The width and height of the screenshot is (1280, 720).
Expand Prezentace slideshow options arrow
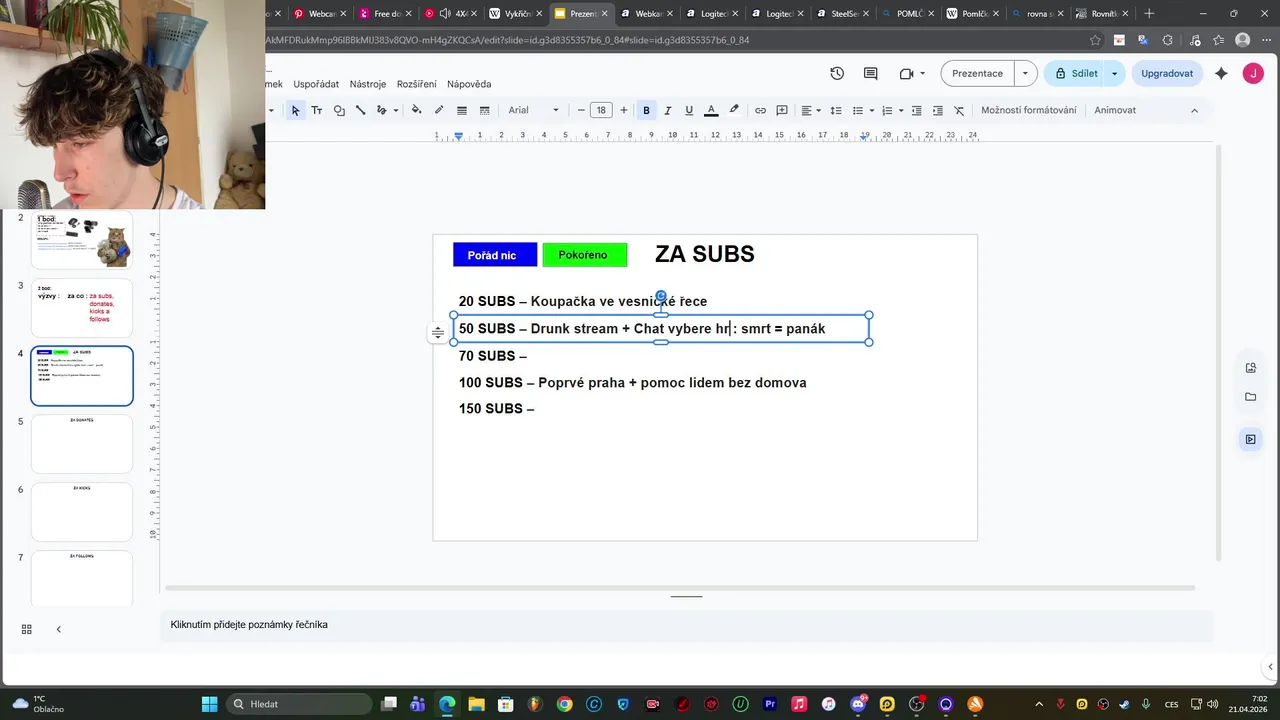[x=1025, y=73]
